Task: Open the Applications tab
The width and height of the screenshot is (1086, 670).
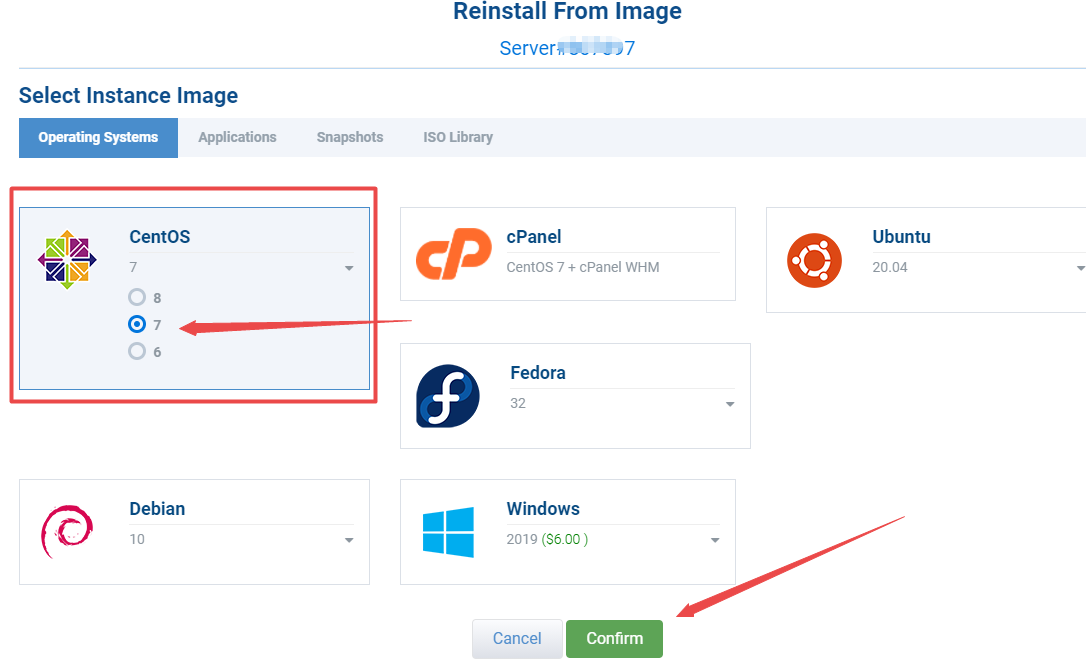Action: (x=238, y=137)
